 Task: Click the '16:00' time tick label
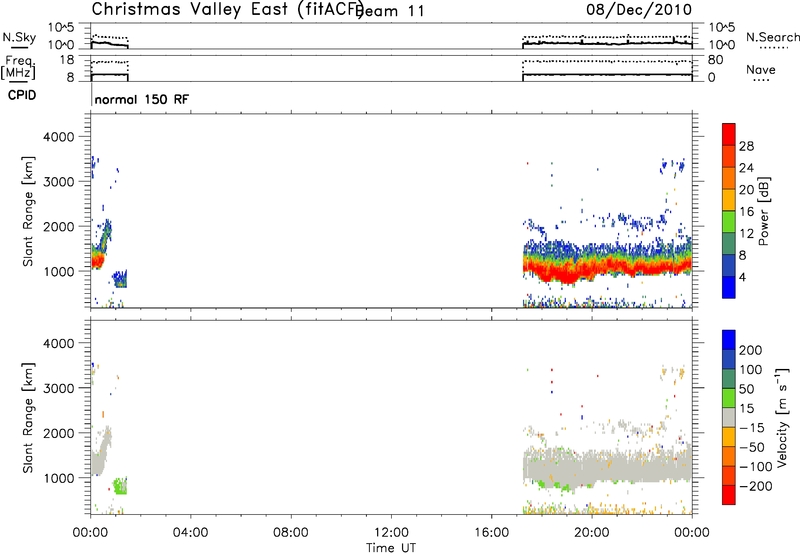coord(491,533)
